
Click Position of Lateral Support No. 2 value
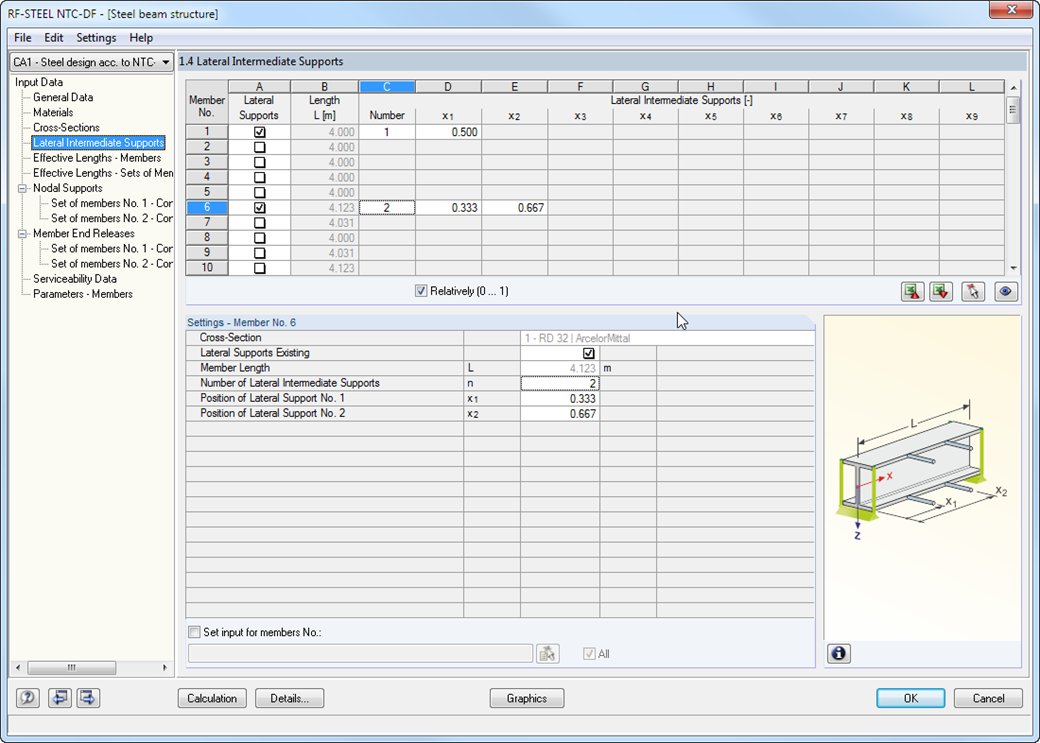pos(560,414)
